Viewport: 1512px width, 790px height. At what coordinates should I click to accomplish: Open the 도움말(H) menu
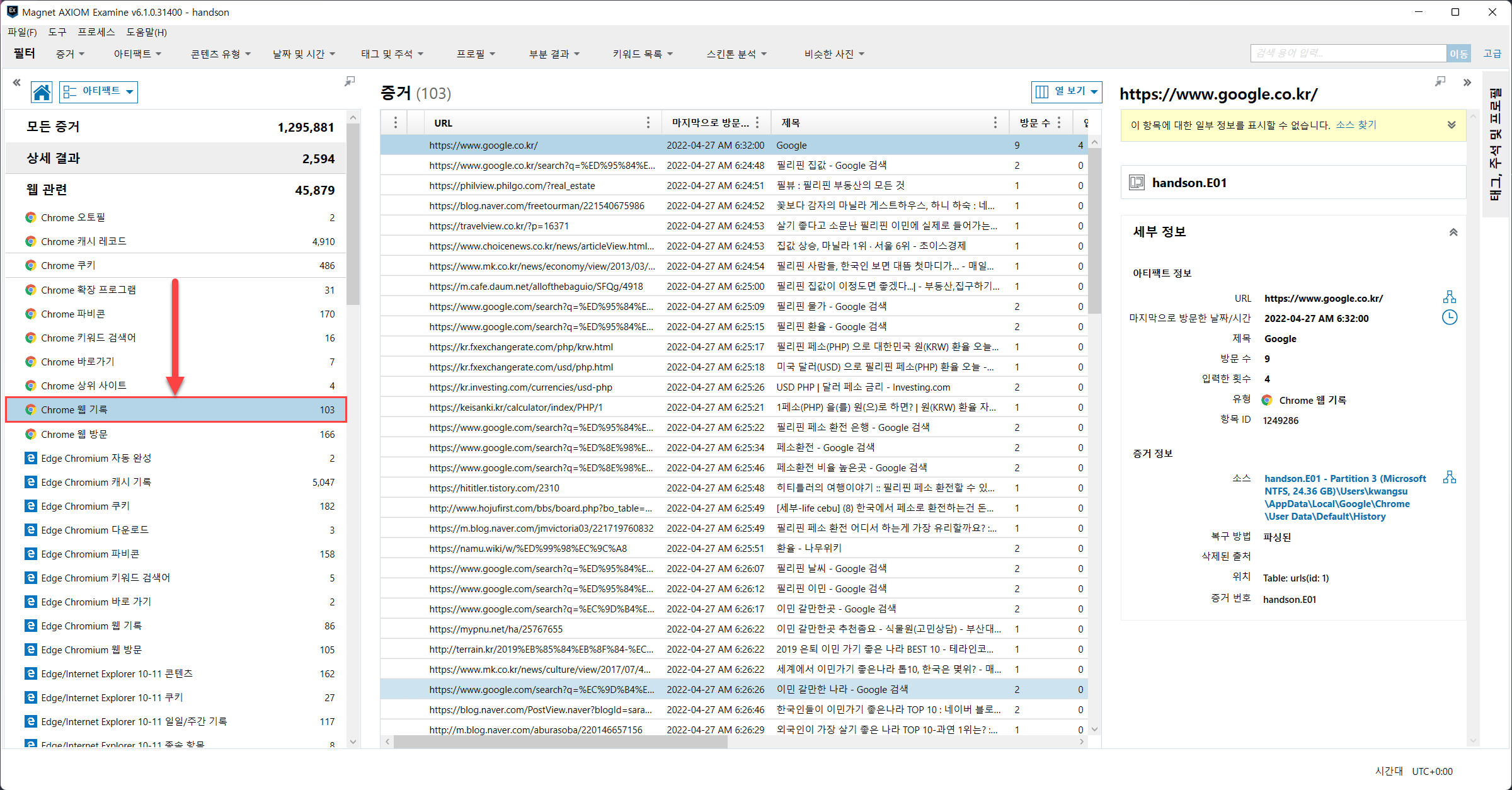click(x=146, y=32)
